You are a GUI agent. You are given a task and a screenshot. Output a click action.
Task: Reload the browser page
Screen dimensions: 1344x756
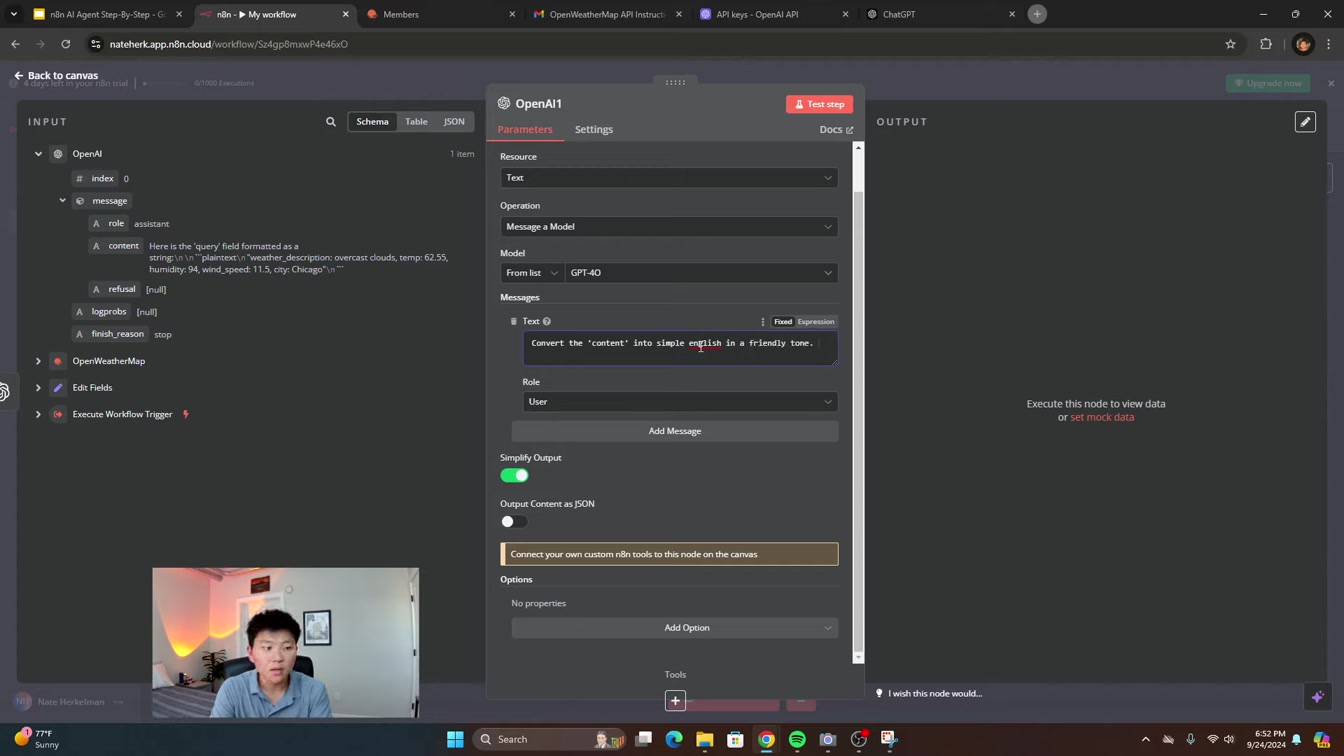tap(66, 44)
